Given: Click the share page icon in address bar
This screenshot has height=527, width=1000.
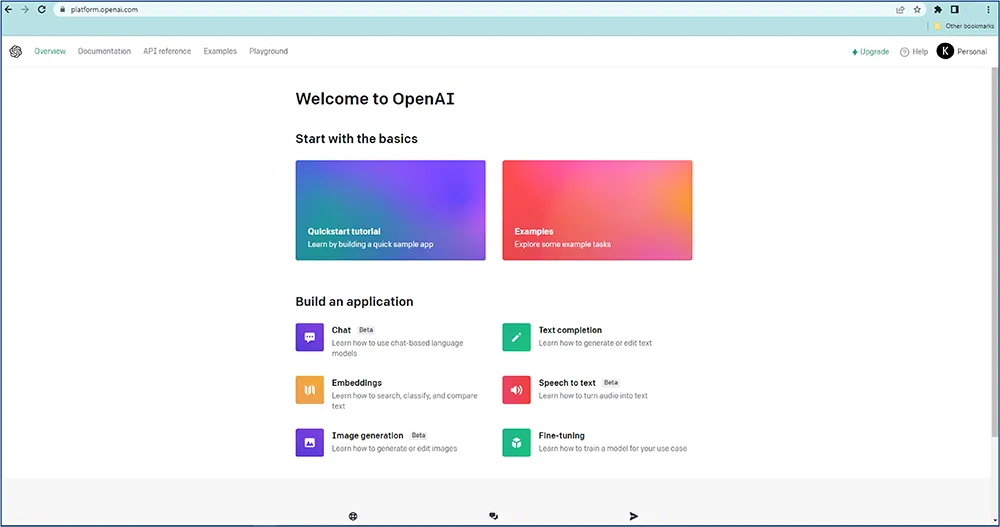Looking at the screenshot, I should tap(900, 10).
